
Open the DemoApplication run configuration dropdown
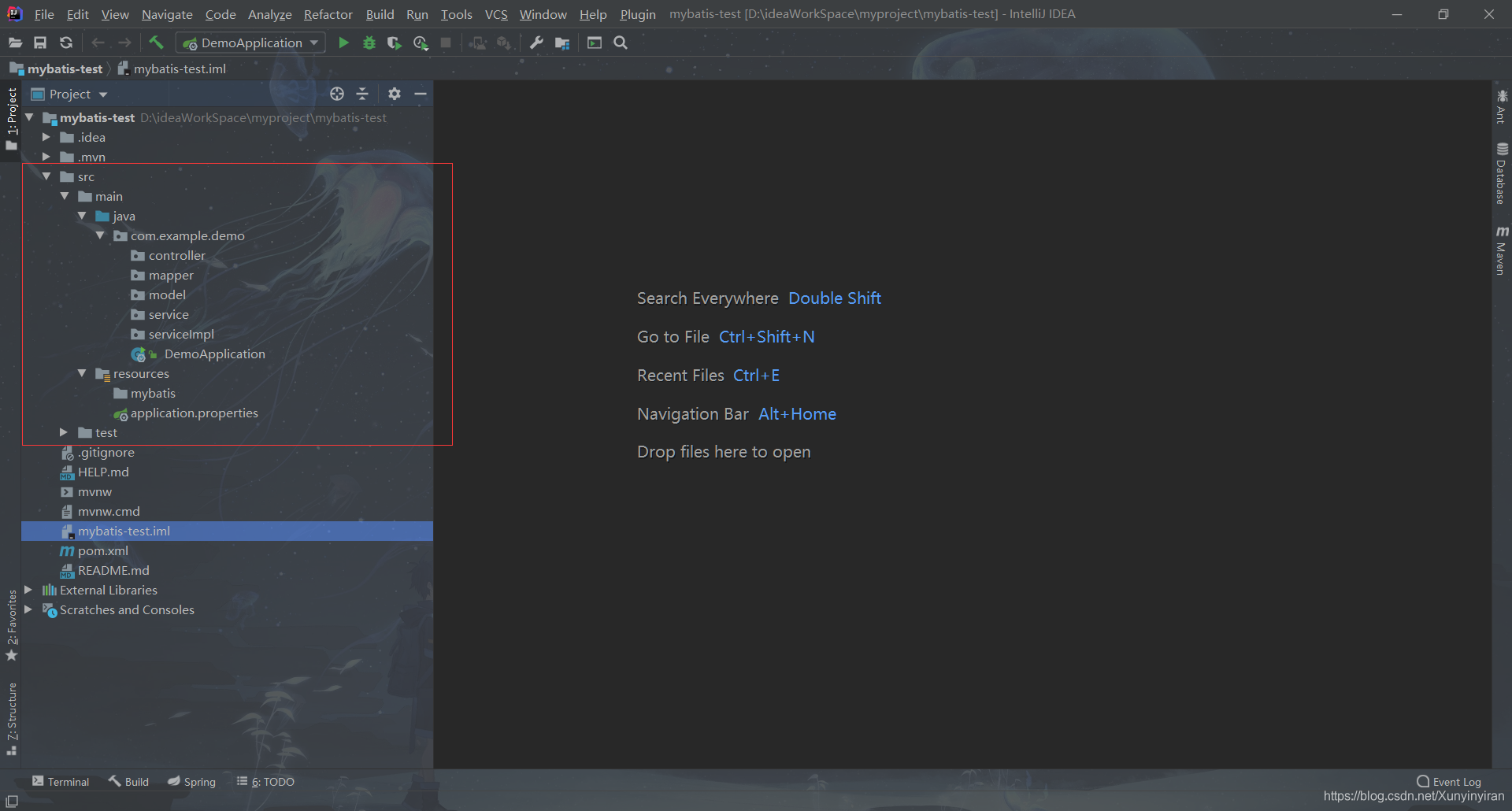point(251,43)
